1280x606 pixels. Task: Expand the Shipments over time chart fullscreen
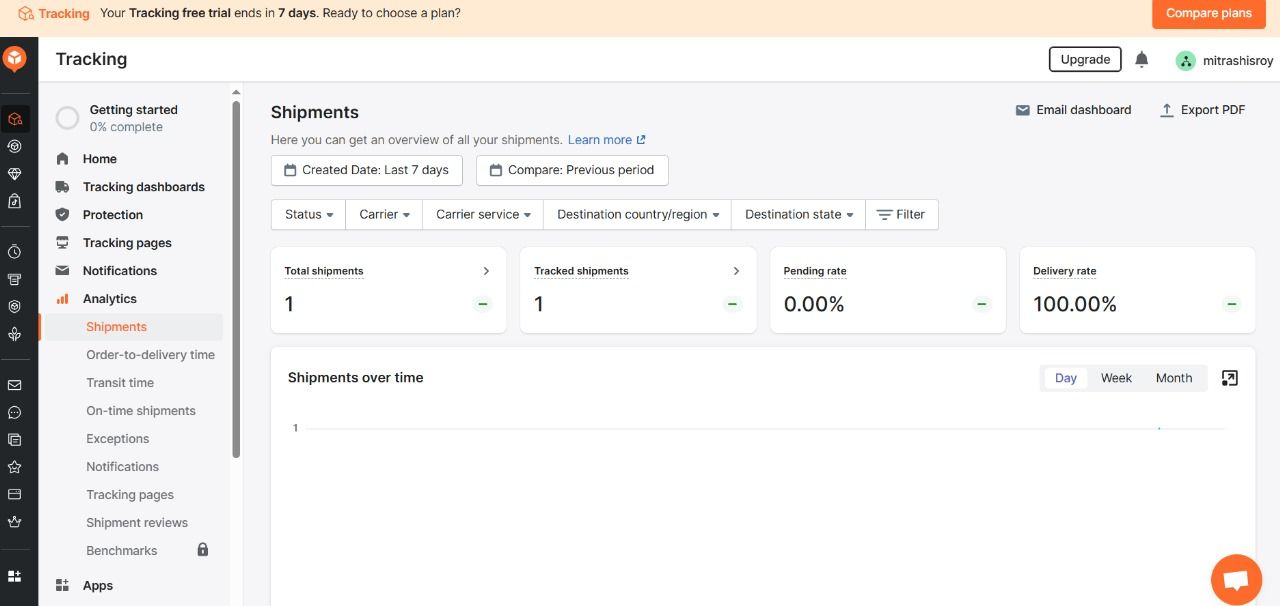[1229, 378]
